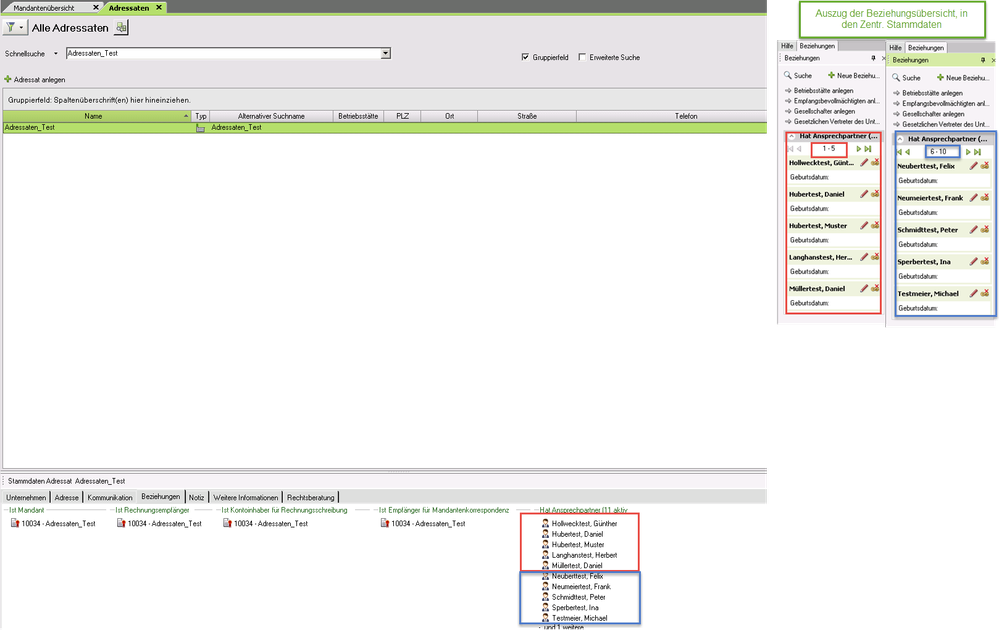The height and width of the screenshot is (630, 999).
Task: Open the Schnellsuche combo box dropdown
Action: tap(385, 53)
